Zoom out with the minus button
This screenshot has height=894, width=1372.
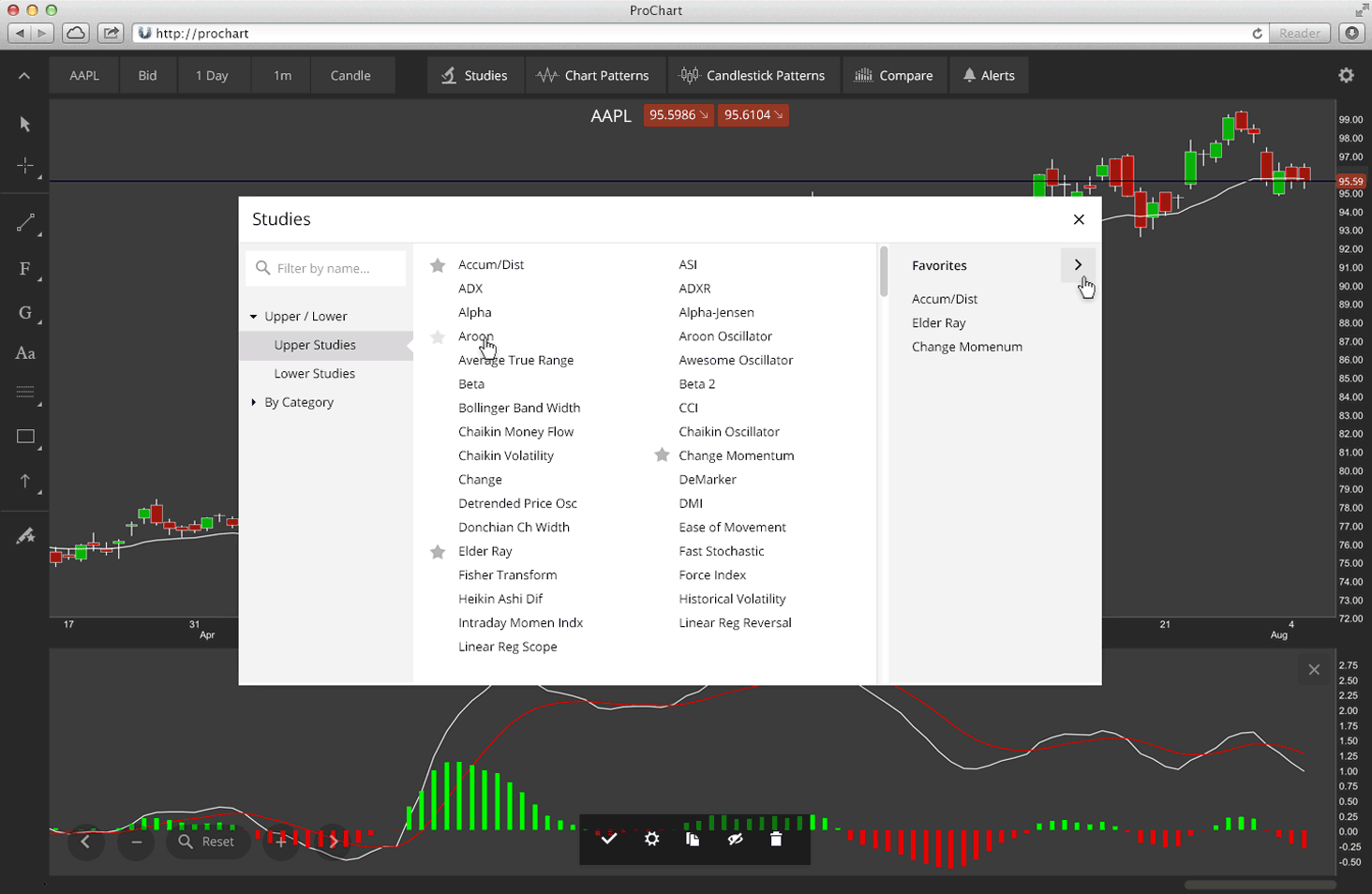click(136, 842)
